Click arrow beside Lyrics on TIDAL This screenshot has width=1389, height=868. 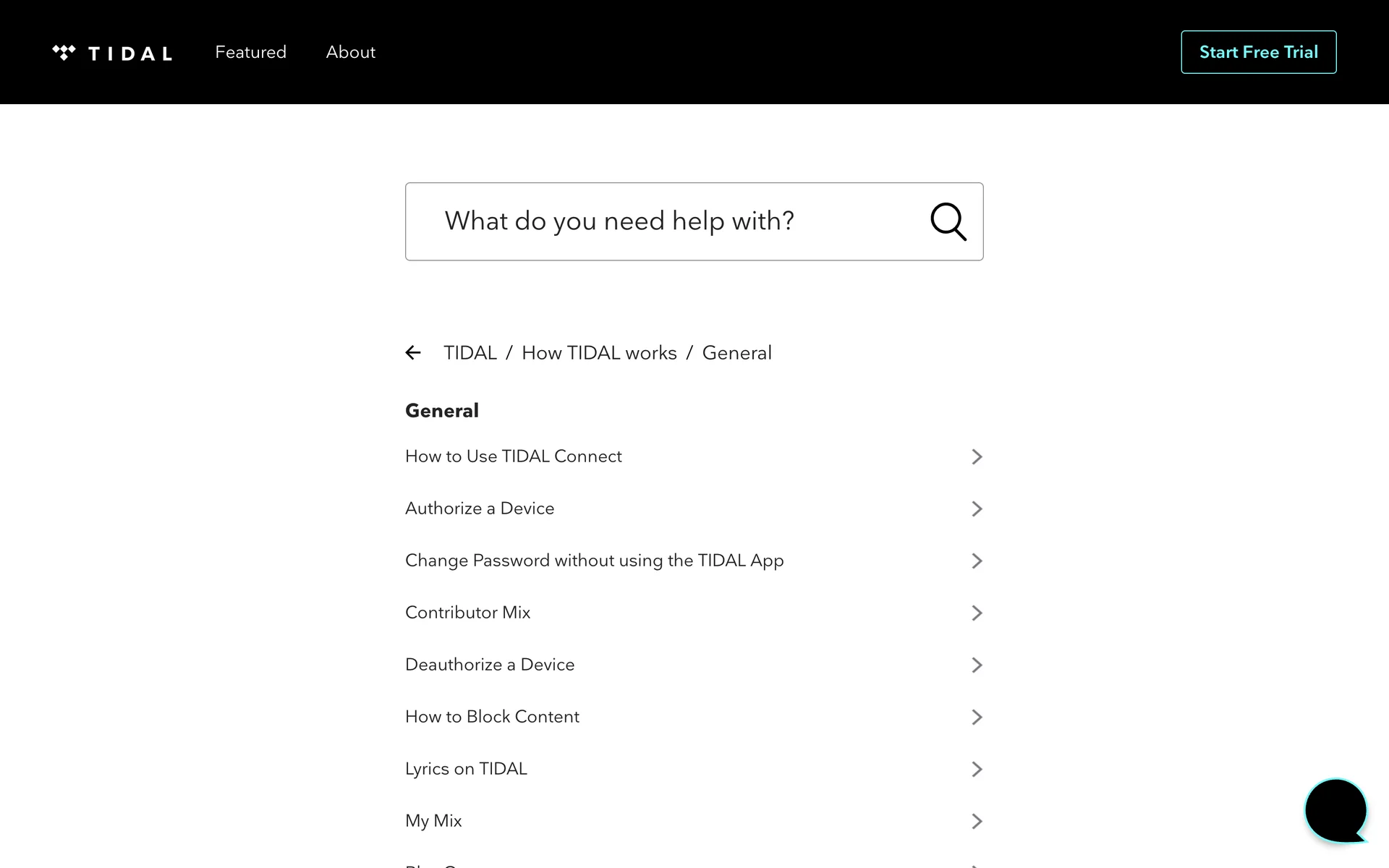tap(976, 769)
